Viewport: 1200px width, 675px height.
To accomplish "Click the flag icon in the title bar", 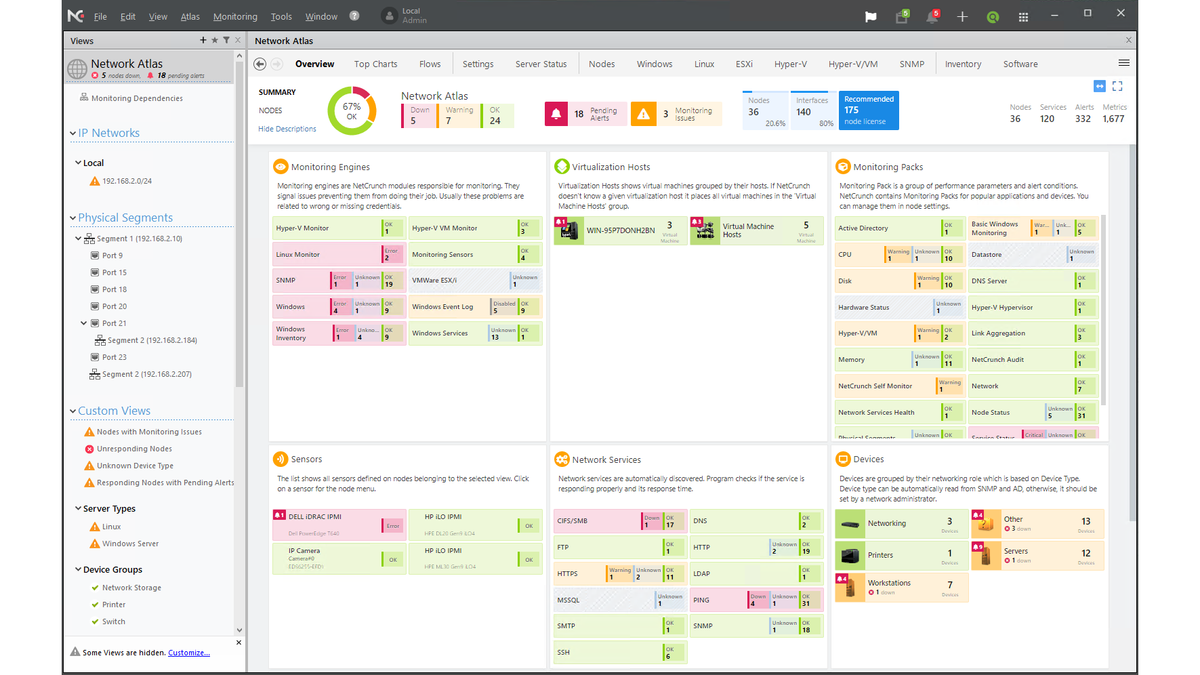I will coord(869,17).
